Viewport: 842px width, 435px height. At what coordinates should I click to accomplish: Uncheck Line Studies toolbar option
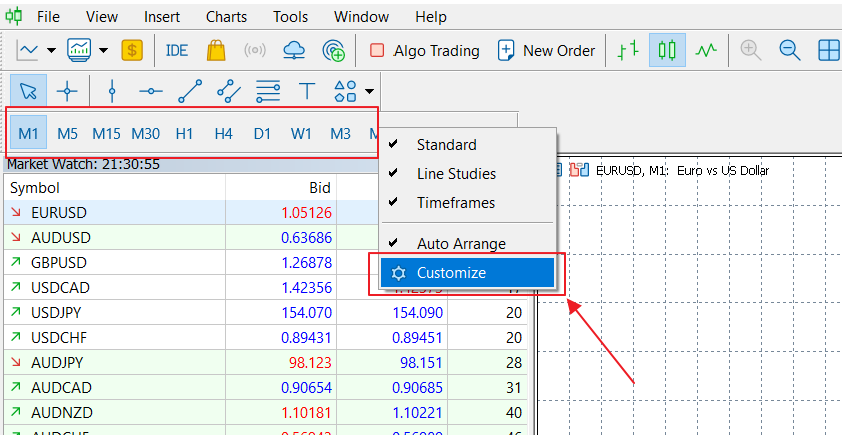click(x=455, y=174)
